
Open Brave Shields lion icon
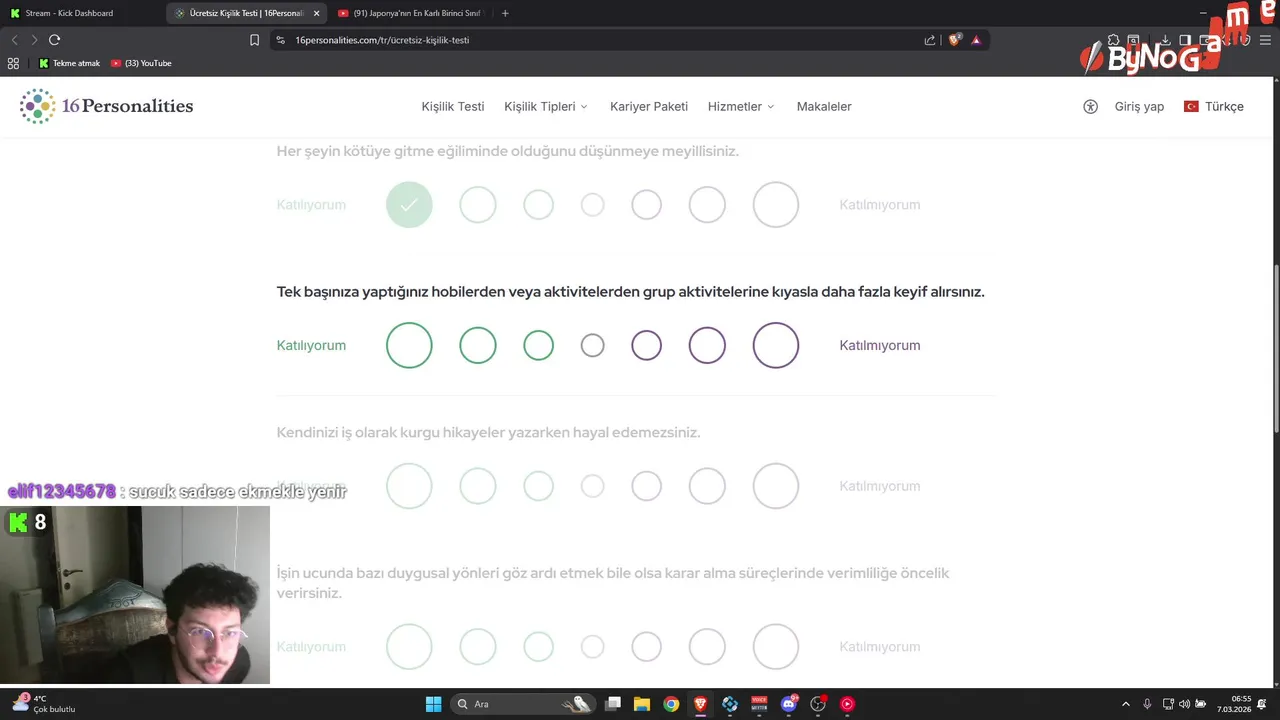(x=954, y=40)
